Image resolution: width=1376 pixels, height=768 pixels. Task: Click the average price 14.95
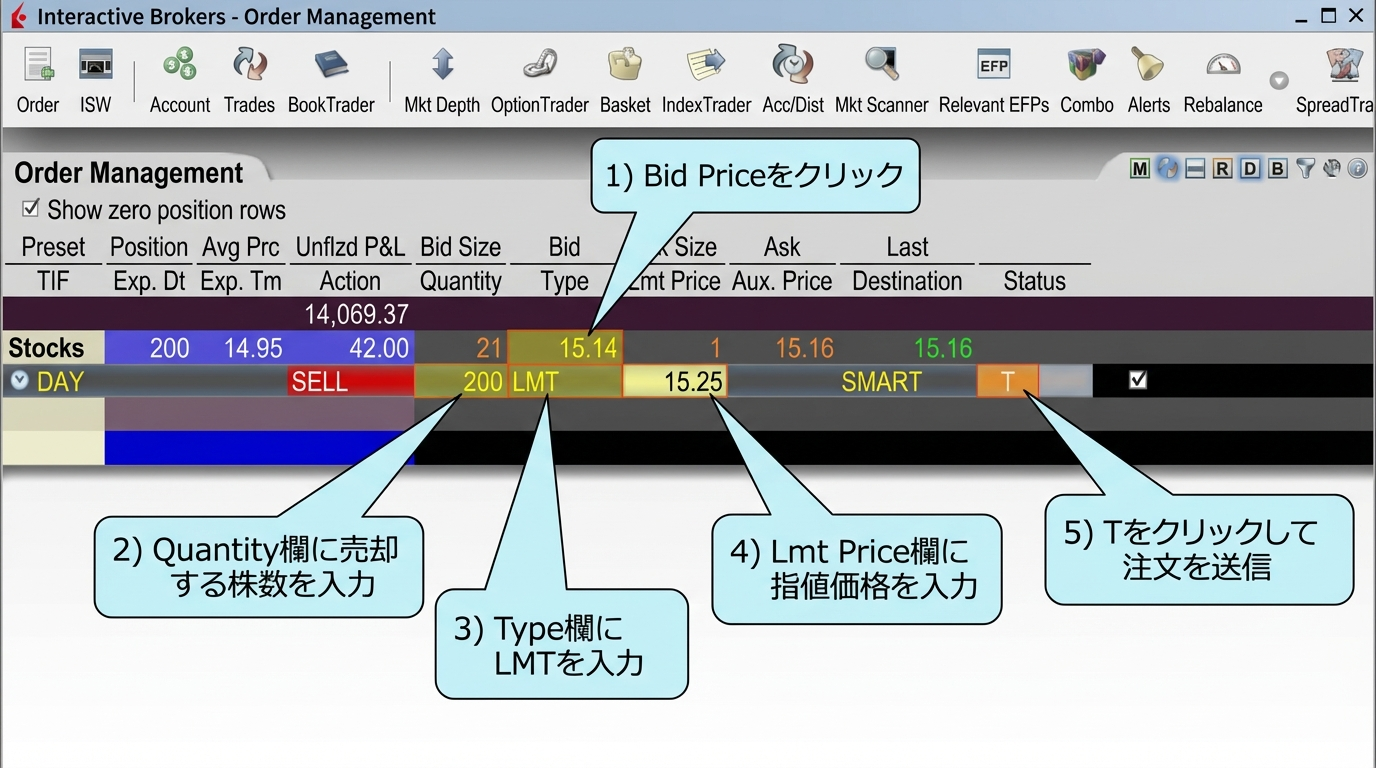pyautogui.click(x=253, y=348)
